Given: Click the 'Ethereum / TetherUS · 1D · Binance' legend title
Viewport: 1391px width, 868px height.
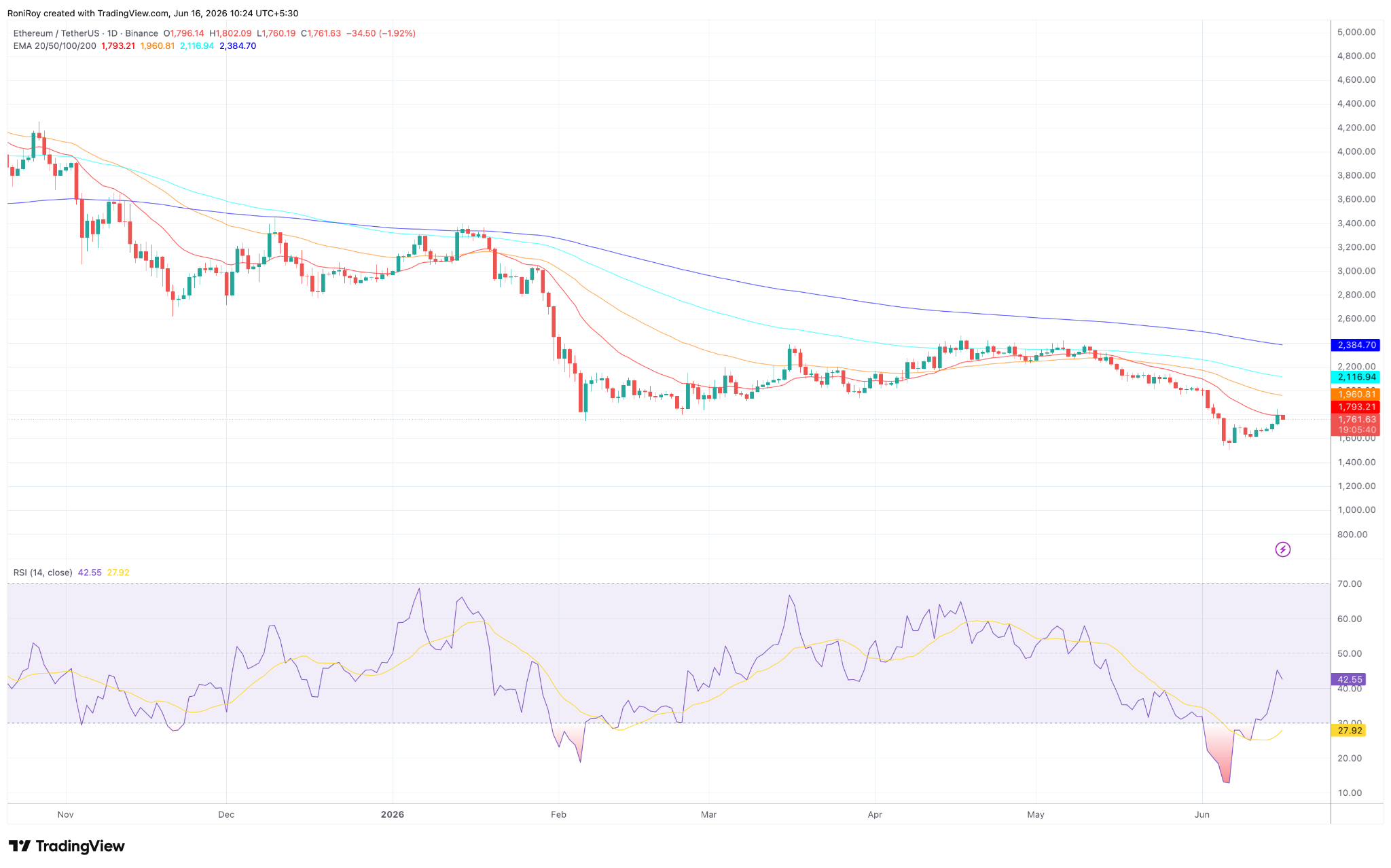Looking at the screenshot, I should point(86,33).
